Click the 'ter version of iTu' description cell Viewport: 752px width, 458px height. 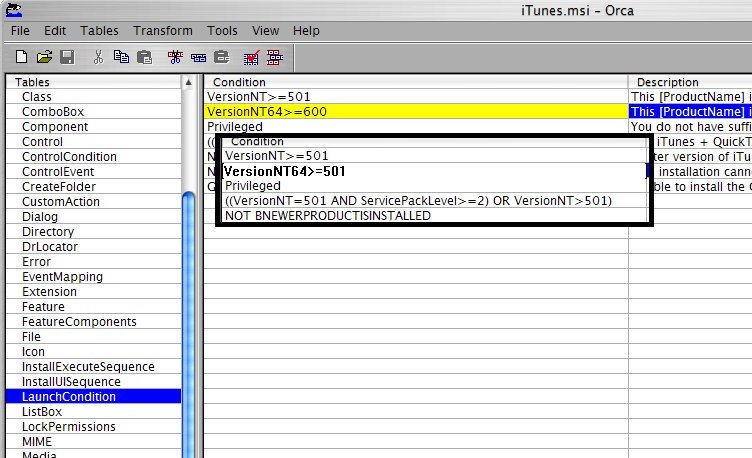(x=703, y=156)
